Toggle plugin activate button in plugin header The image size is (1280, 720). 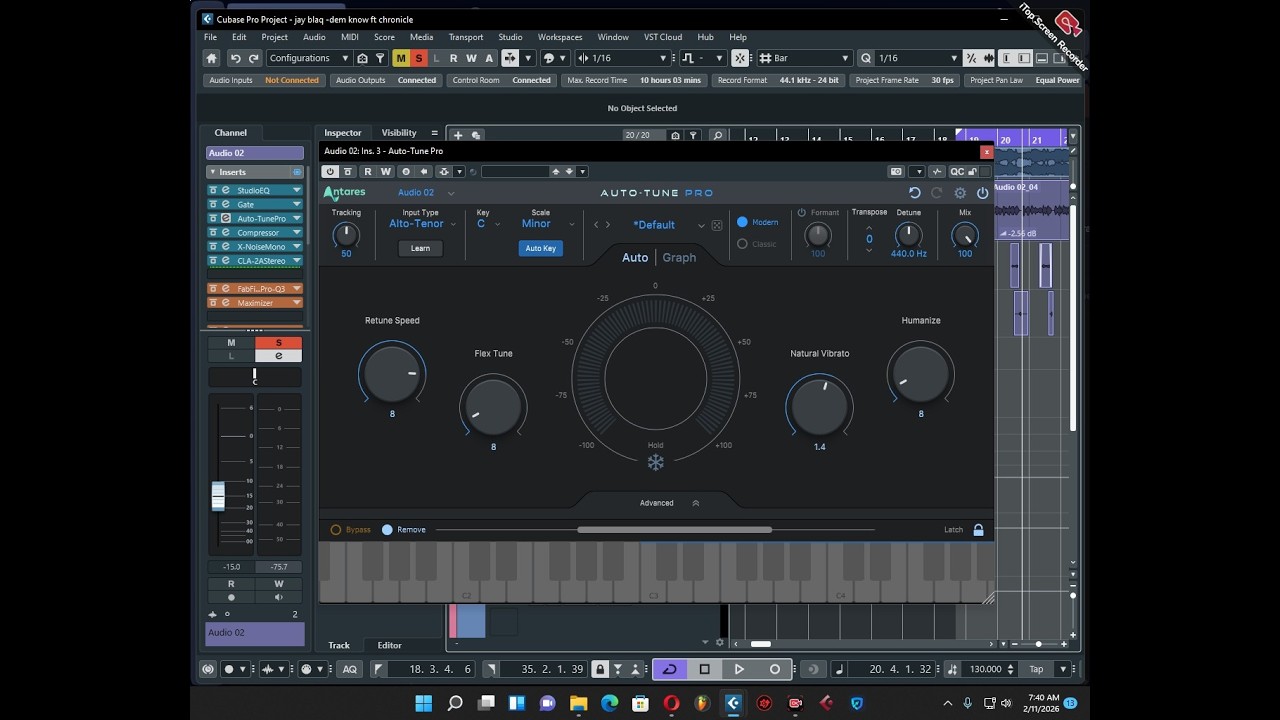tap(330, 171)
